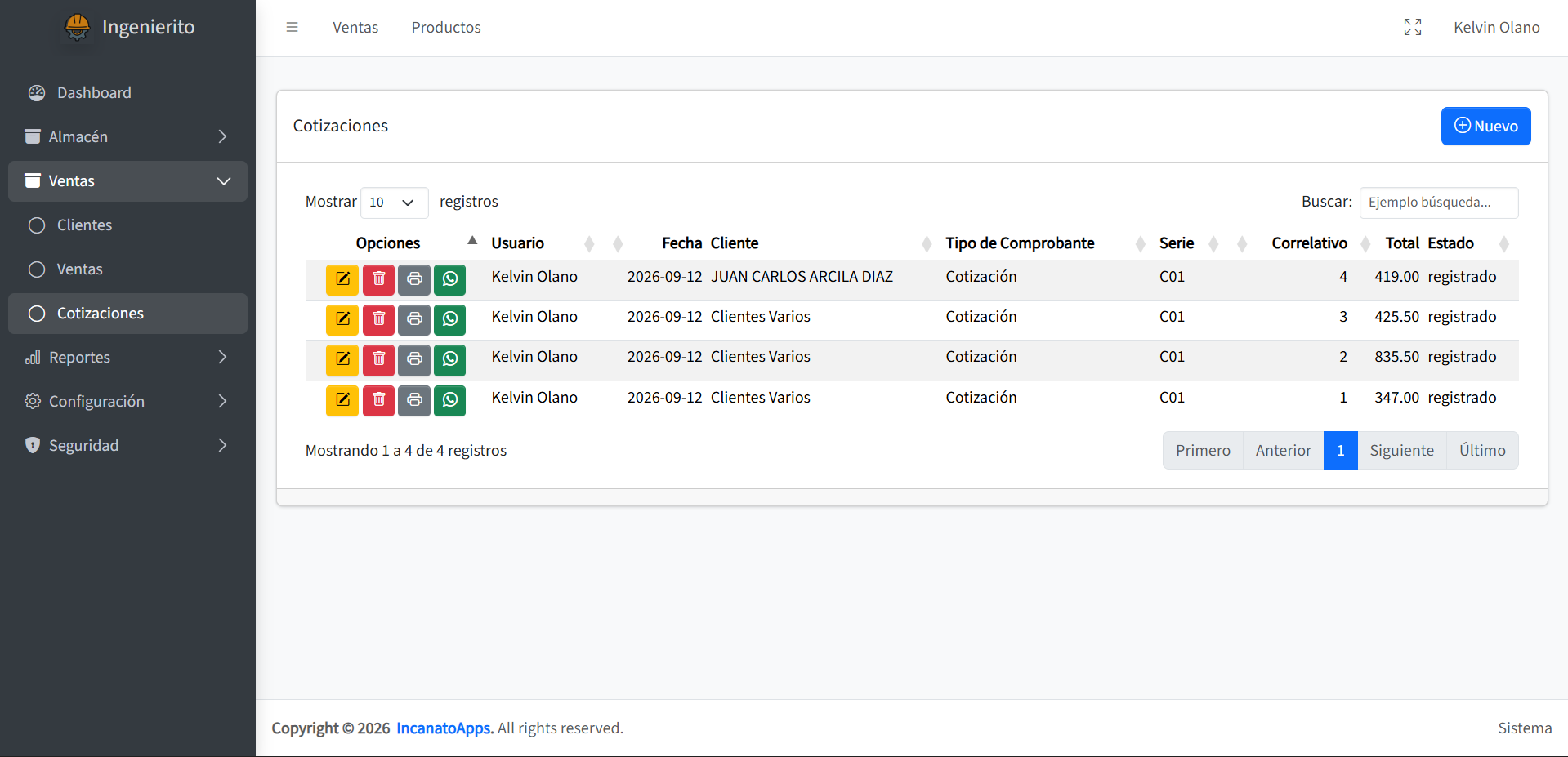The width and height of the screenshot is (1568, 757).
Task: Sort the table by Total column
Action: click(x=1401, y=243)
